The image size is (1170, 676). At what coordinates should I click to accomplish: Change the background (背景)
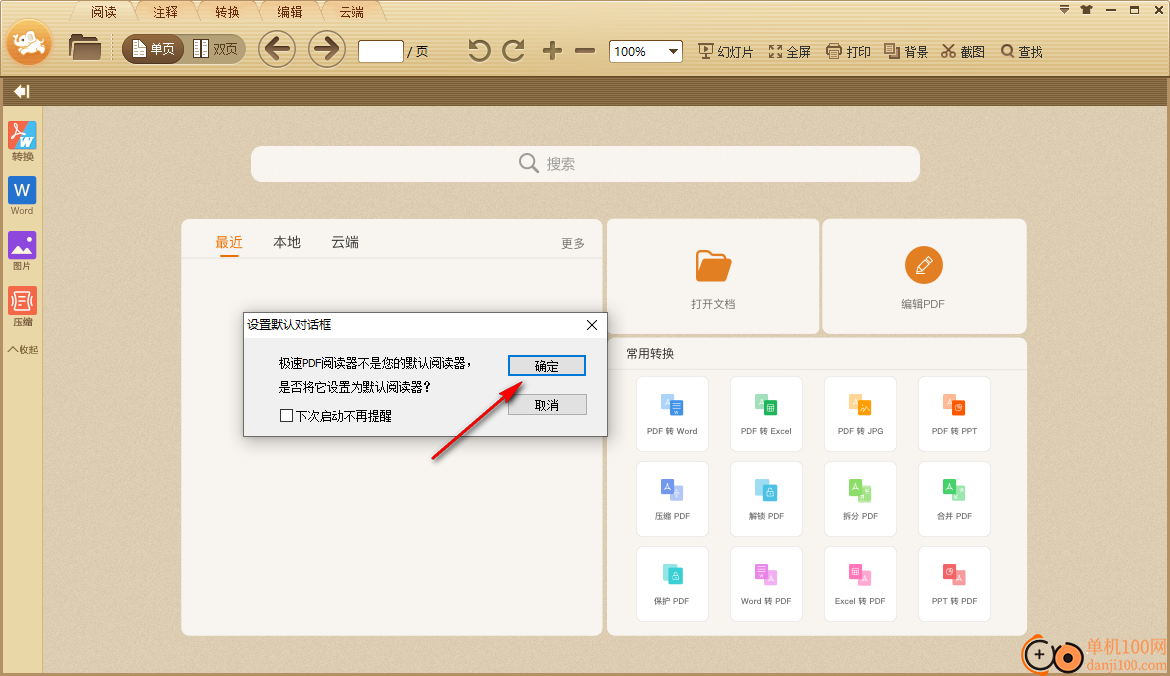(906, 51)
